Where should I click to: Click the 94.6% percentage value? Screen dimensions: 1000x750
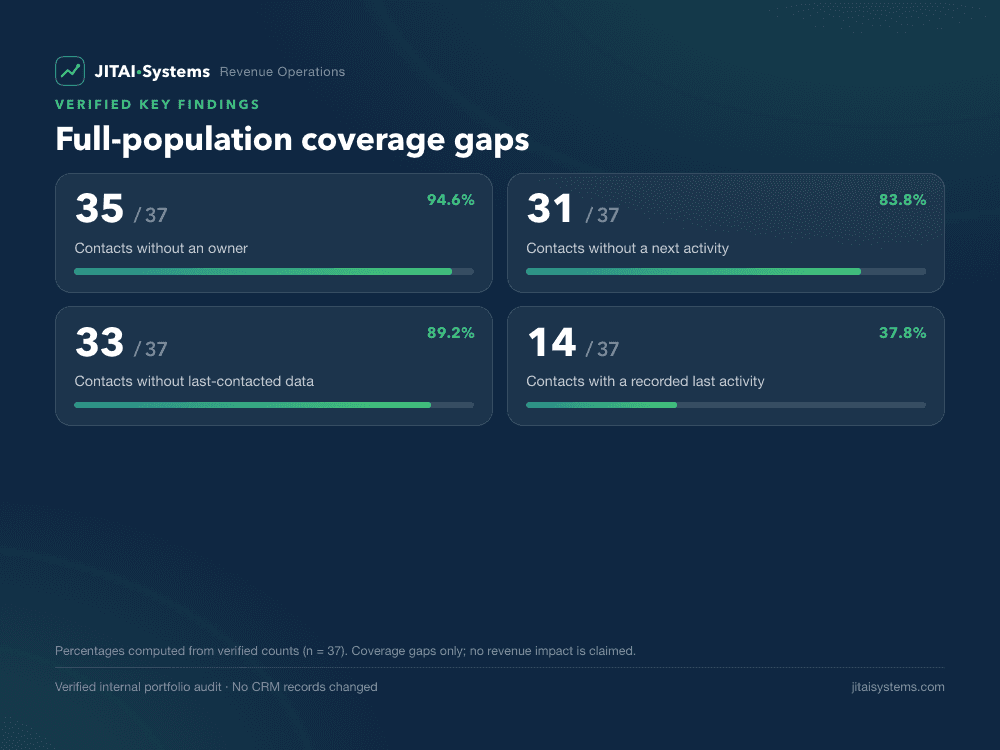pos(450,200)
